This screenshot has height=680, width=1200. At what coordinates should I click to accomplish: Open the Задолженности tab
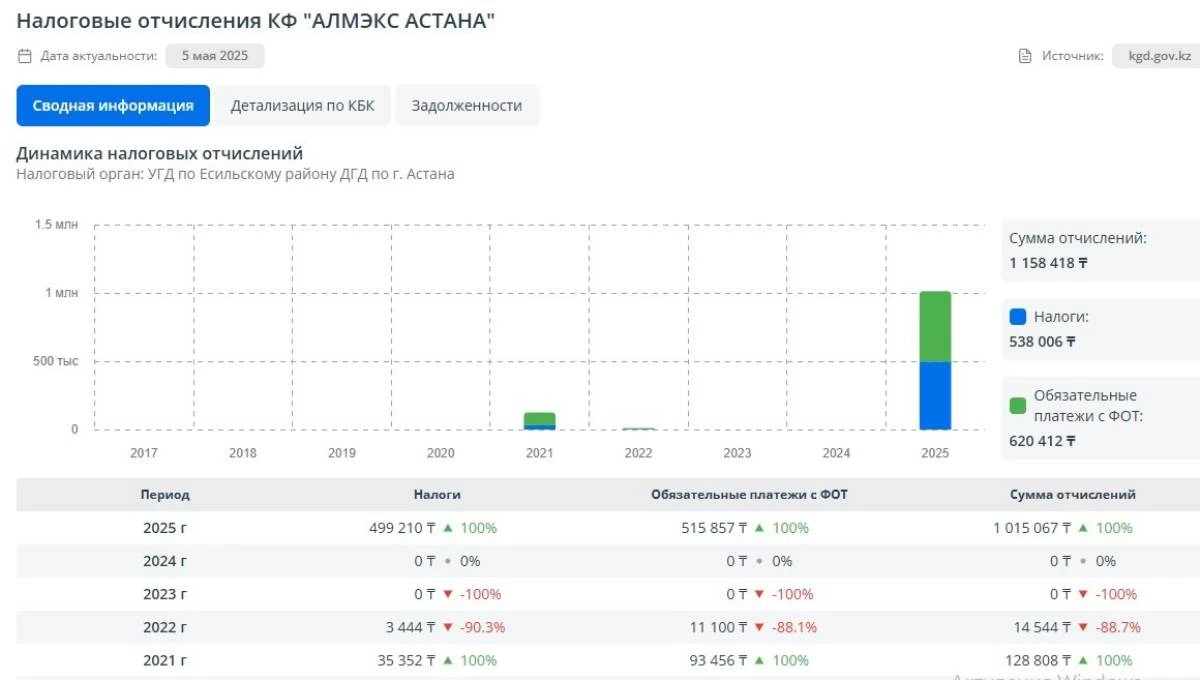coord(467,106)
